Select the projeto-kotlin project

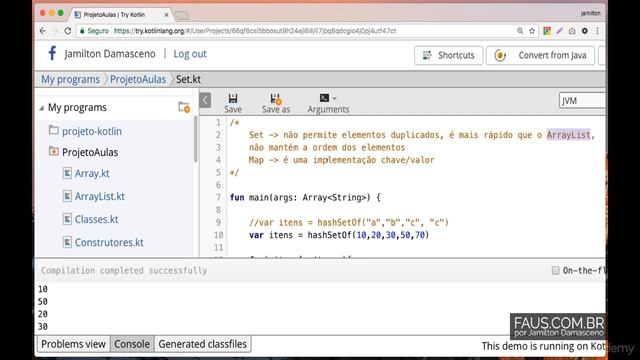pos(92,131)
